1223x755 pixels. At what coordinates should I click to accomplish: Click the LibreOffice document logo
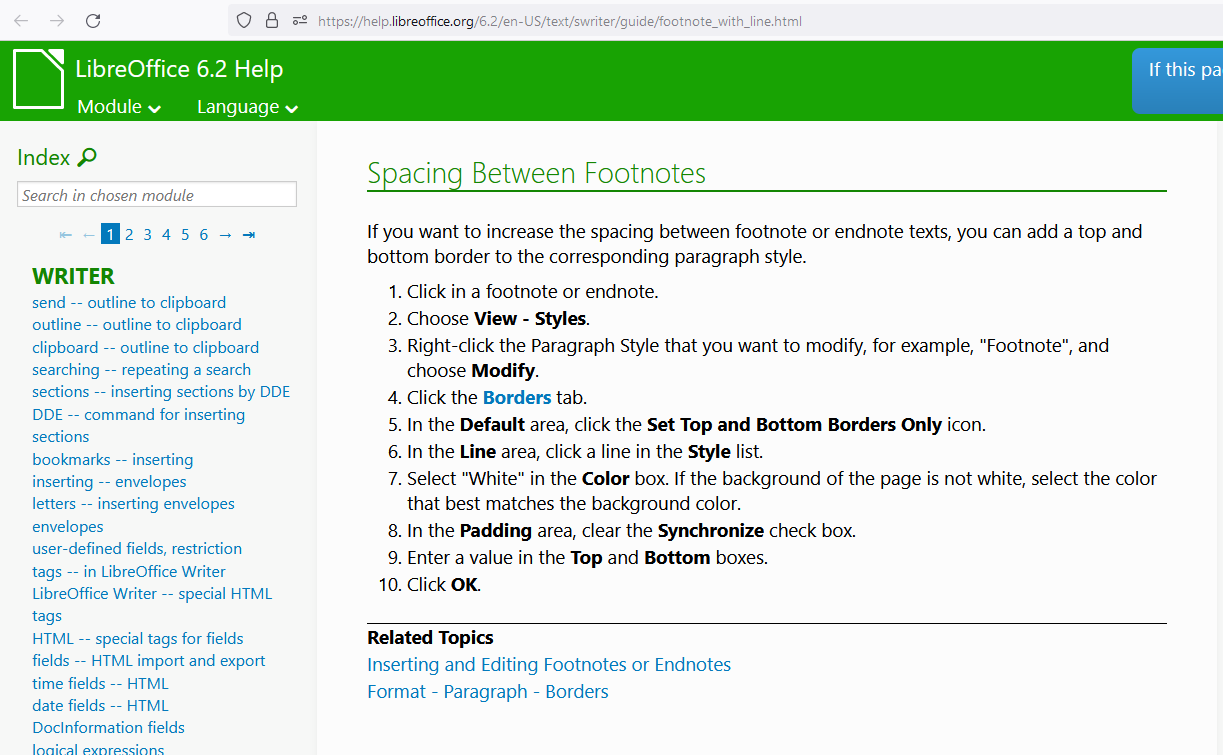coord(36,80)
